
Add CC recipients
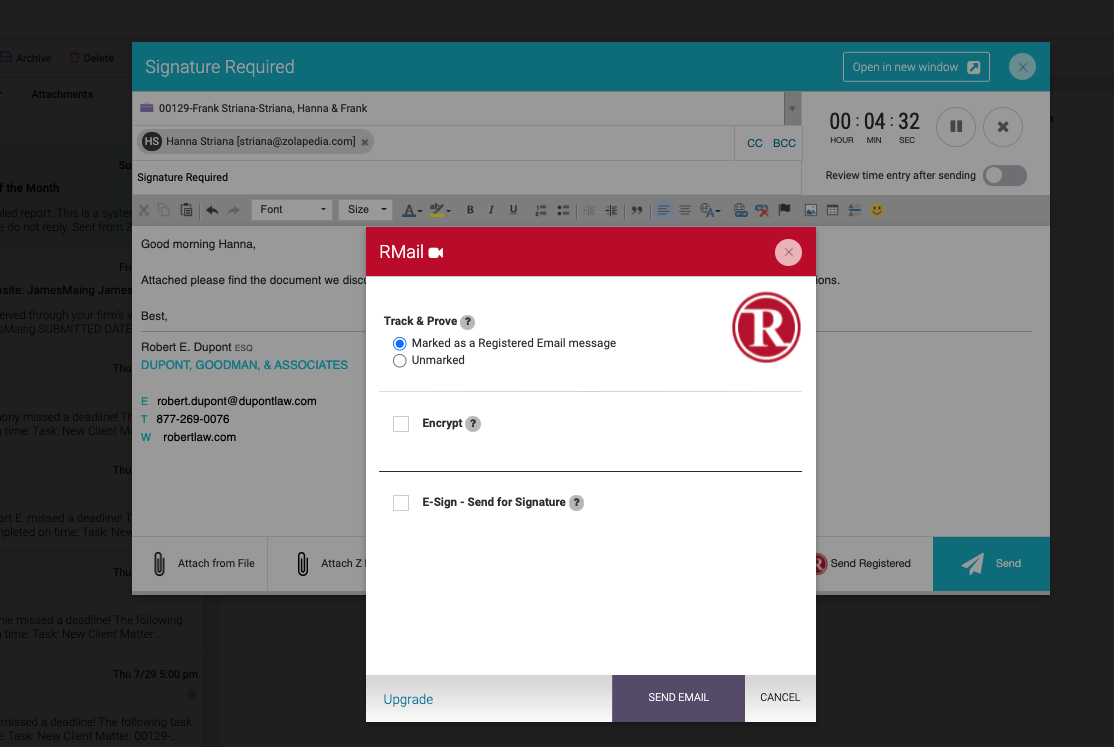755,143
